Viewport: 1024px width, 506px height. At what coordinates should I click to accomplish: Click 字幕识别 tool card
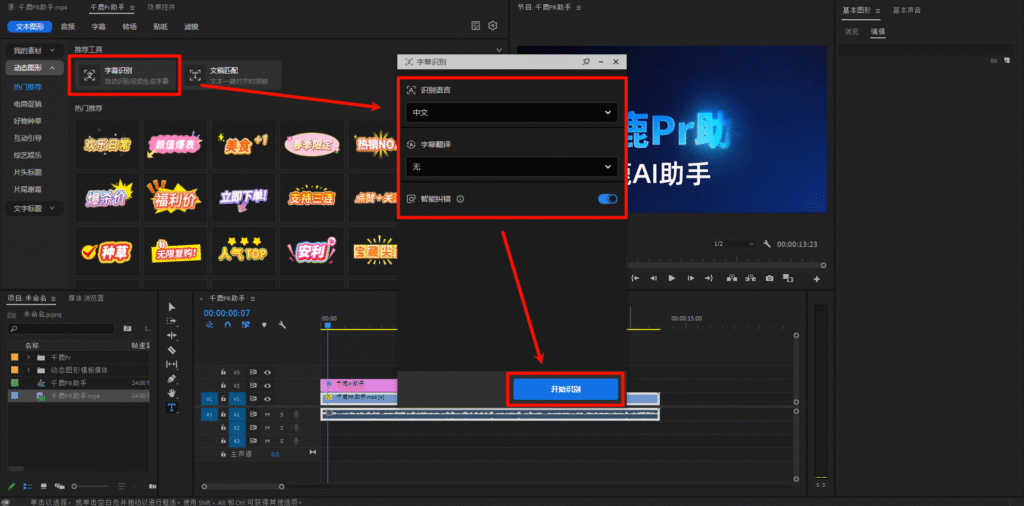[126, 75]
